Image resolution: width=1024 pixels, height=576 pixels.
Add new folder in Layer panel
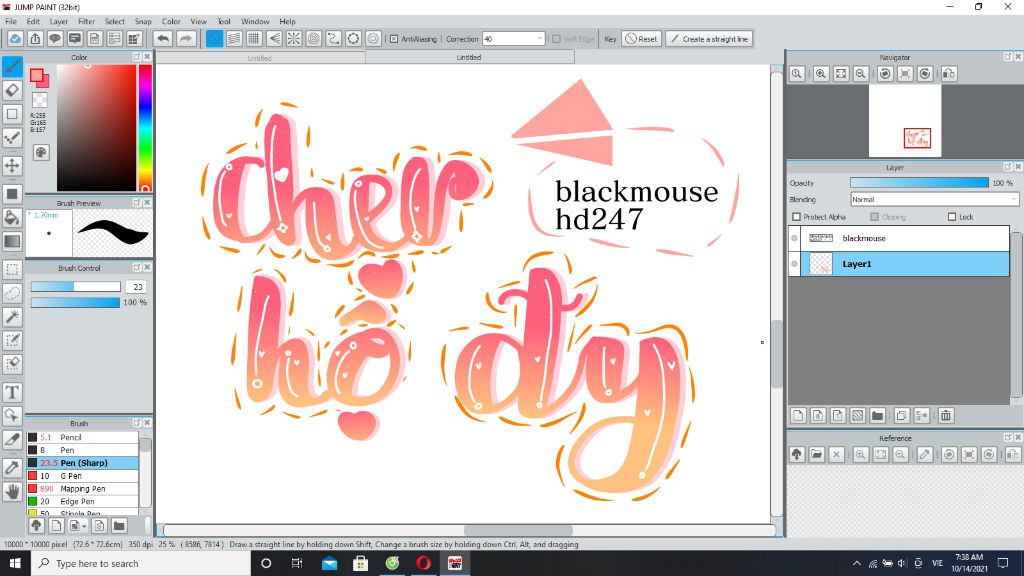[877, 415]
